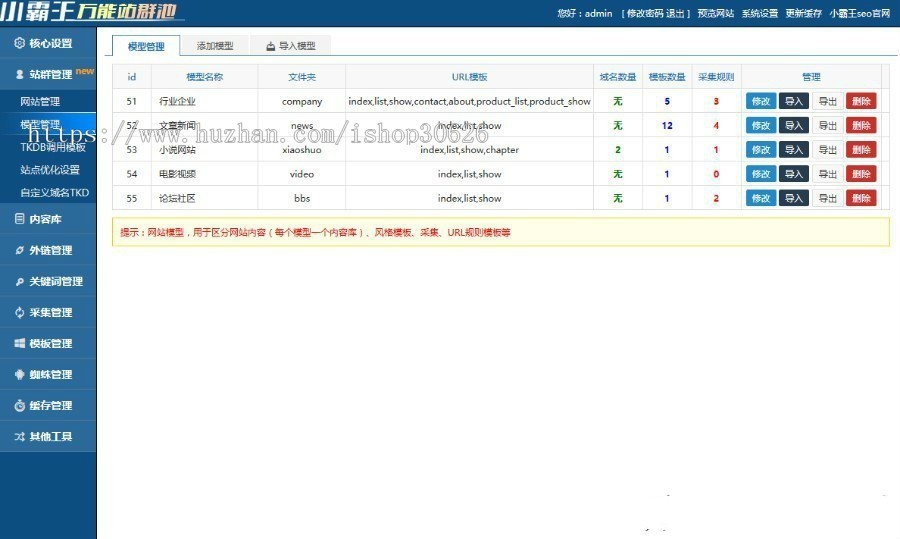Click 删除 button for 文章新闻 row

(861, 125)
